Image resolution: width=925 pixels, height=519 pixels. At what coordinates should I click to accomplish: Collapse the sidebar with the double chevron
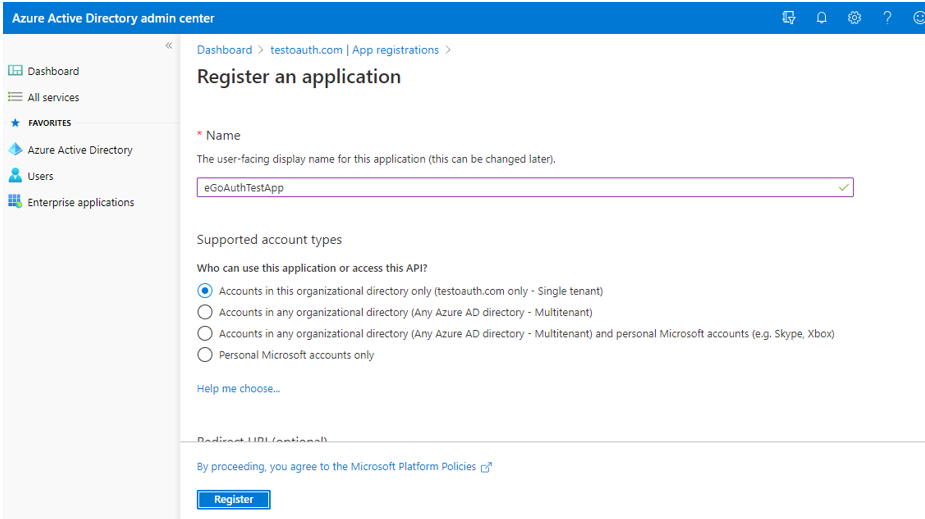[x=169, y=45]
